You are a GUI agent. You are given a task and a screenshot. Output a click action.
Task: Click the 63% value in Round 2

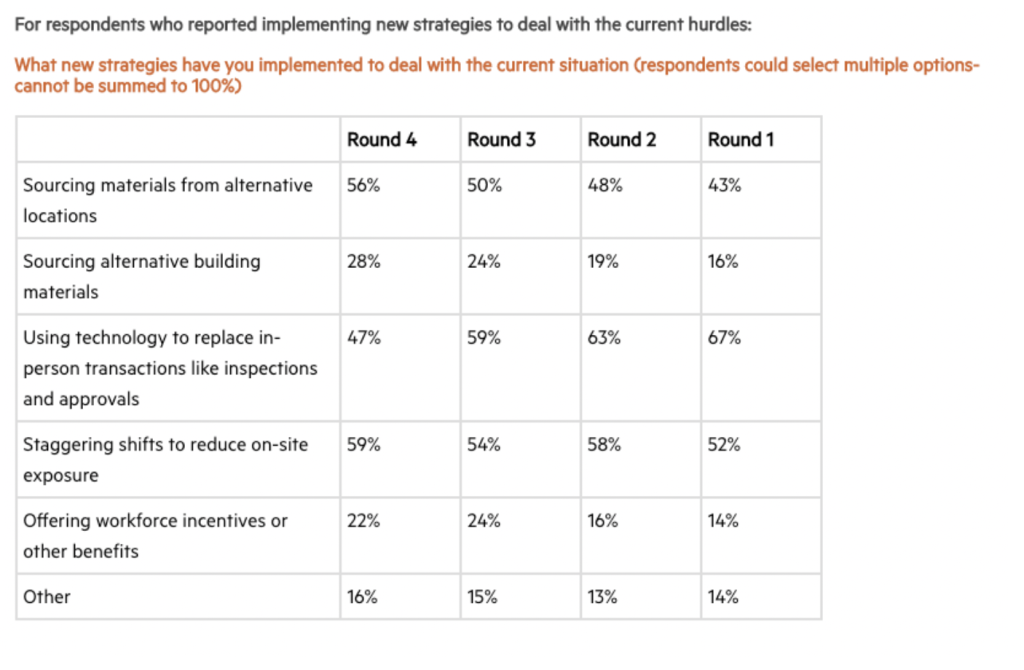(604, 338)
